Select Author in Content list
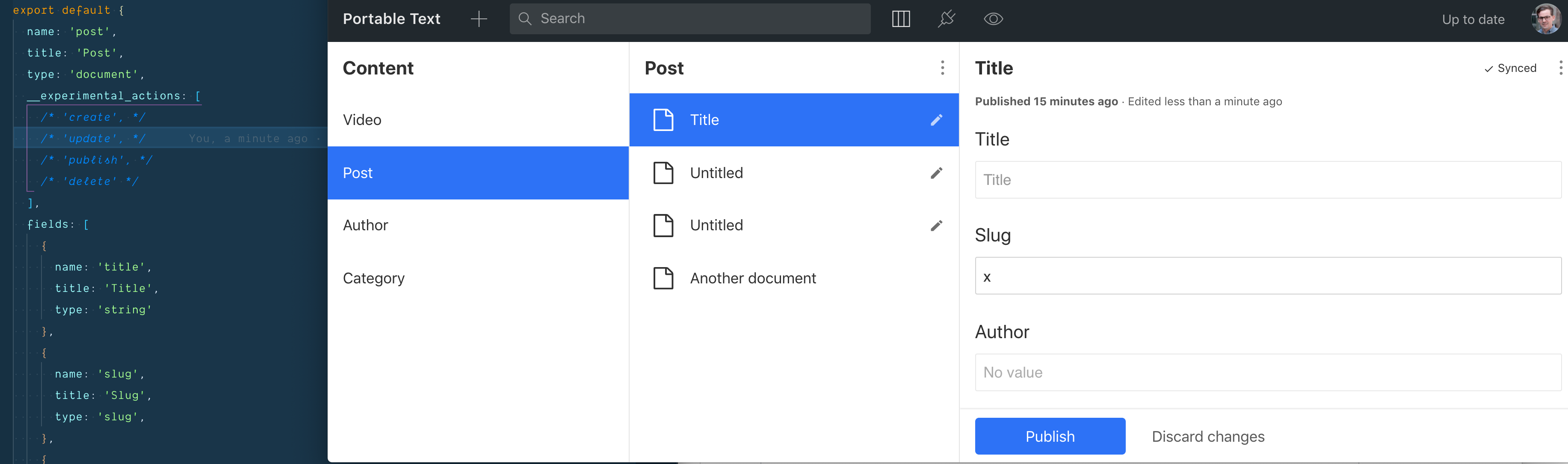This screenshot has width=1568, height=464. click(365, 225)
